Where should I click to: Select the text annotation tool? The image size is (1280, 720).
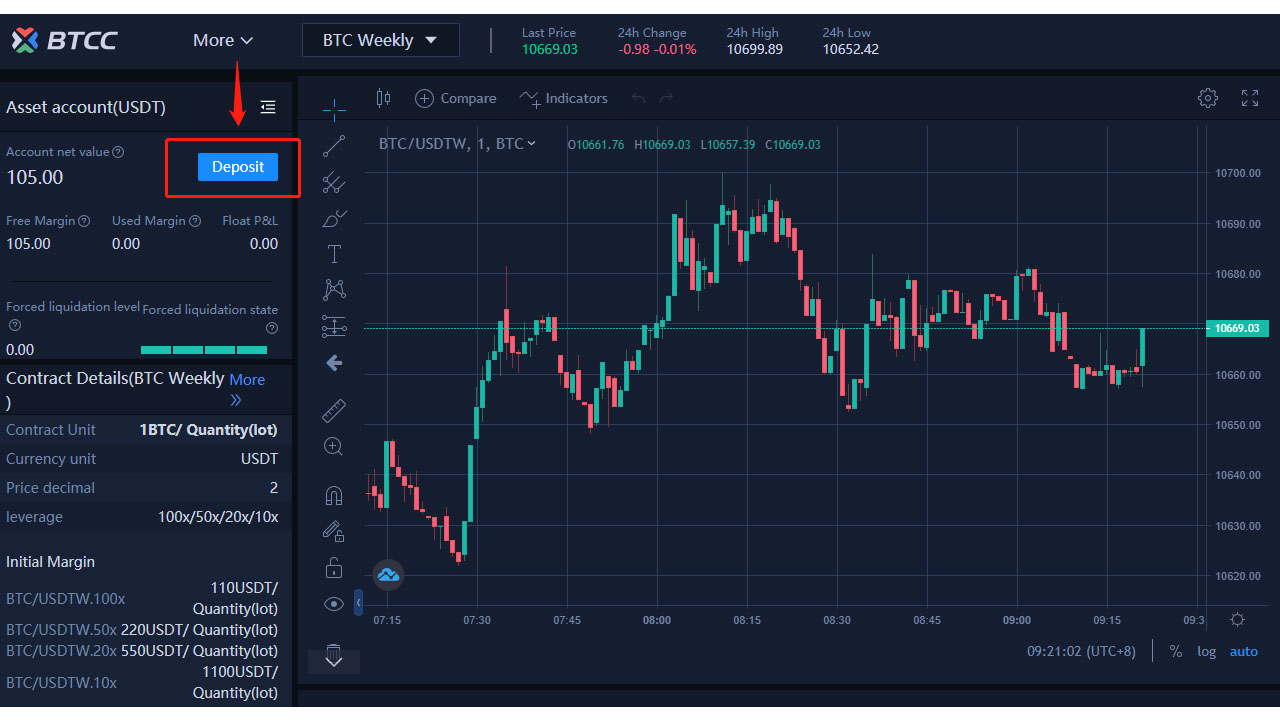pos(334,254)
